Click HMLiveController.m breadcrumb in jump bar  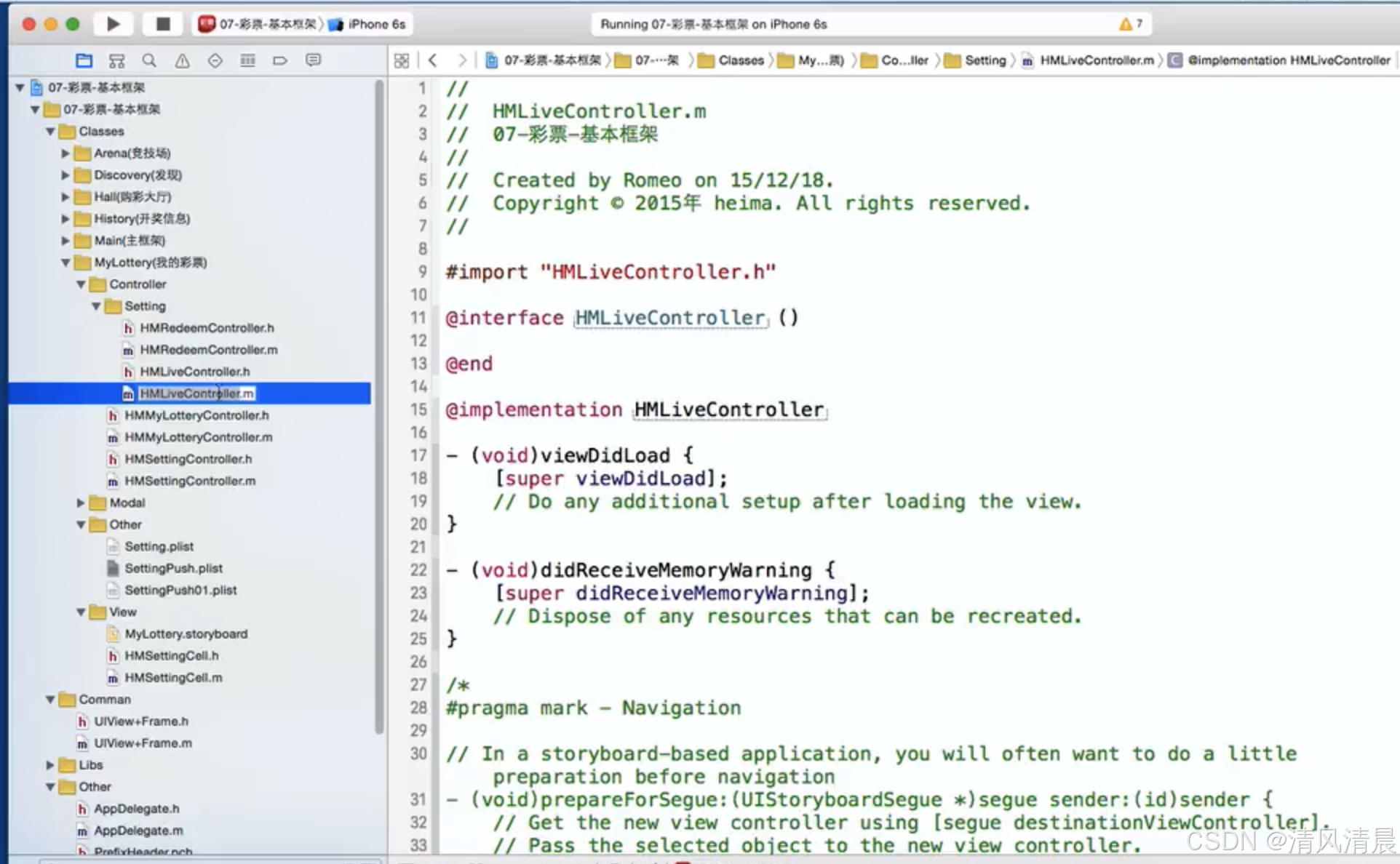point(1088,60)
